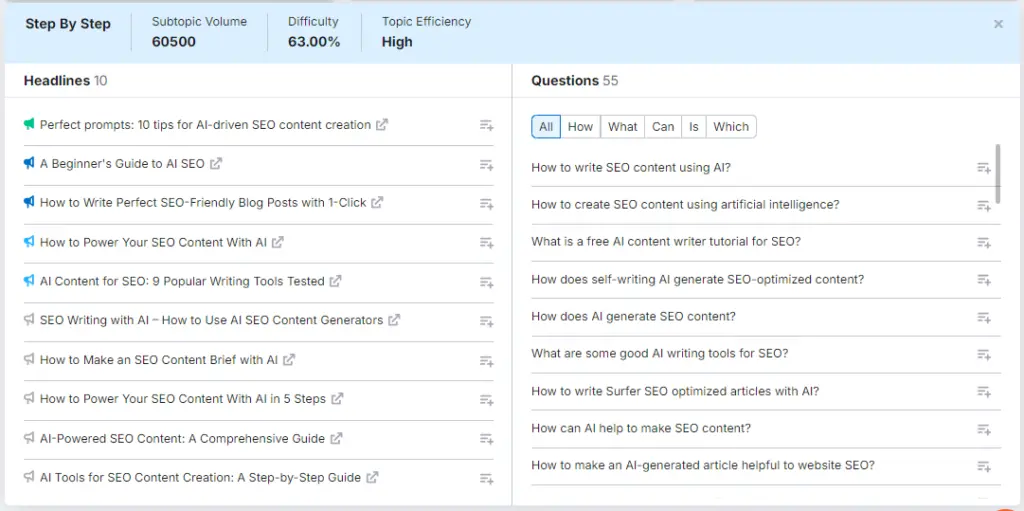The height and width of the screenshot is (511, 1024).
Task: Add 'A Beginner's Guide to AI SEO' to list
Action: [x=486, y=164]
